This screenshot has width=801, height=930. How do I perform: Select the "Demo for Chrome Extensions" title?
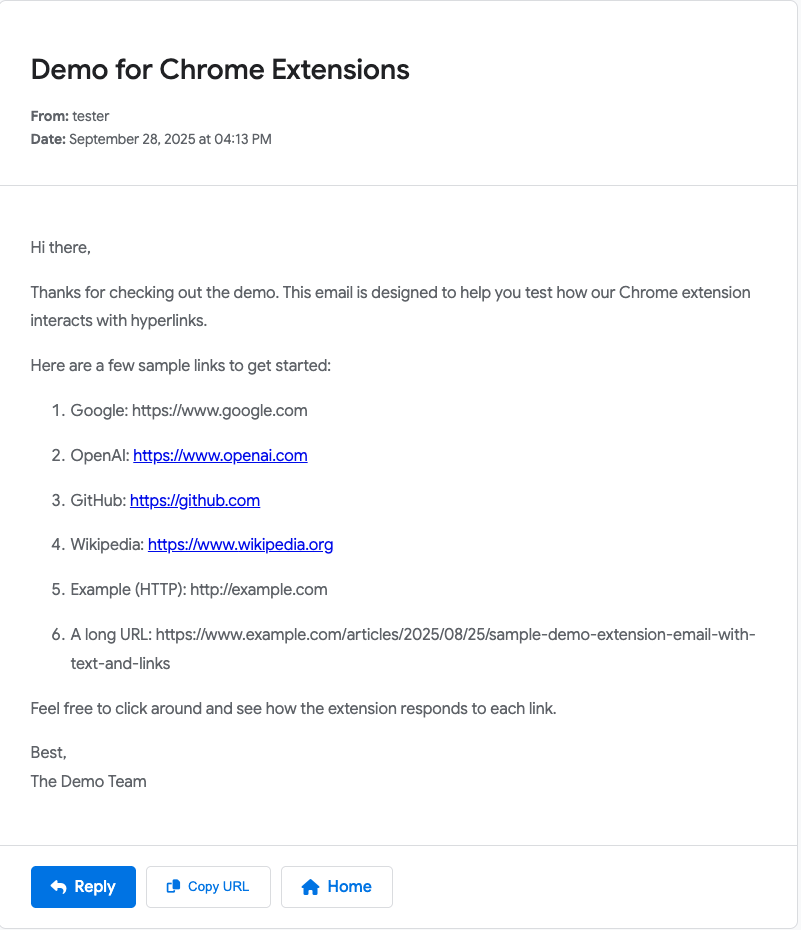(220, 69)
